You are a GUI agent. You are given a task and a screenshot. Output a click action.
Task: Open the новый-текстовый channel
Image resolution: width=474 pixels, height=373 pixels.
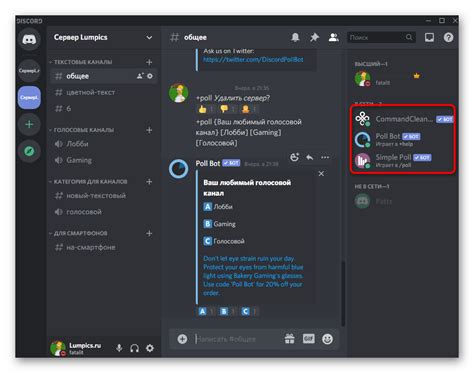104,196
